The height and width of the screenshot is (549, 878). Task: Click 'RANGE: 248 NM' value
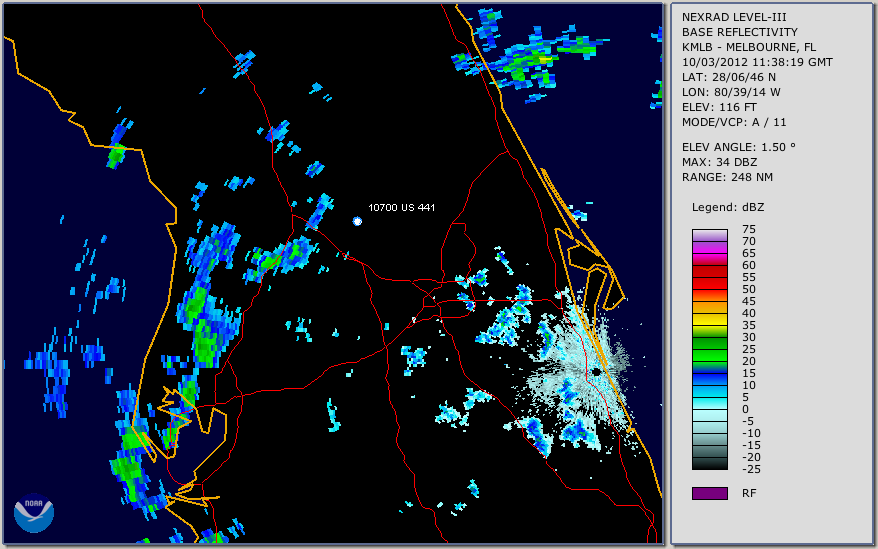coord(727,178)
